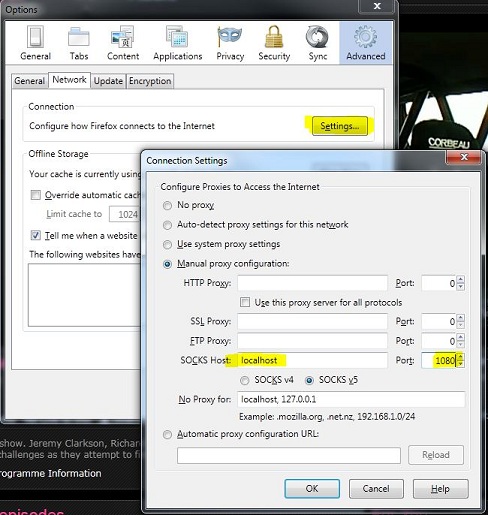
Task: Select Automatic proxy configuration URL option
Action: point(167,435)
